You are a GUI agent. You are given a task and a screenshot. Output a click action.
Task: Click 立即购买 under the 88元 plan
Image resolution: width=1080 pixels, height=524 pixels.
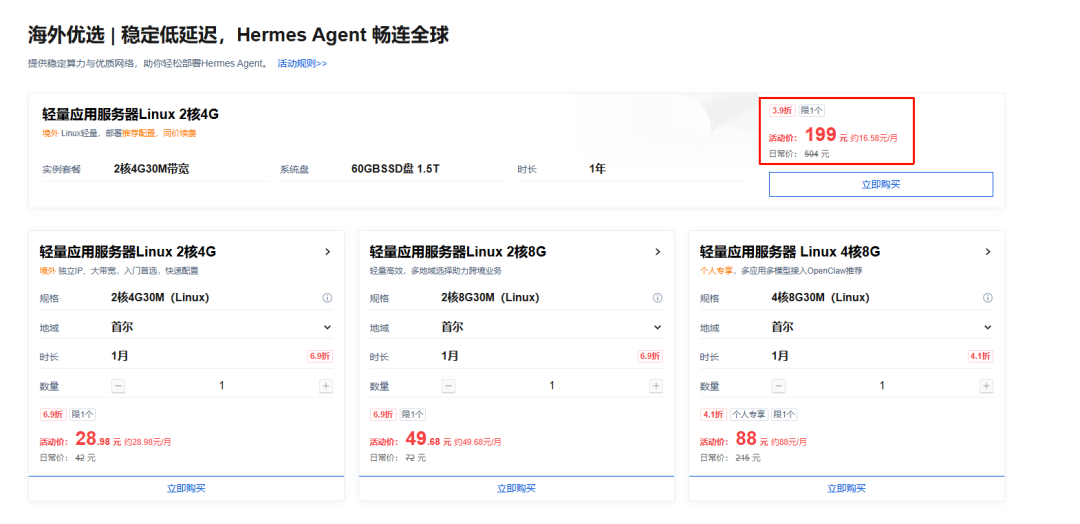(847, 488)
